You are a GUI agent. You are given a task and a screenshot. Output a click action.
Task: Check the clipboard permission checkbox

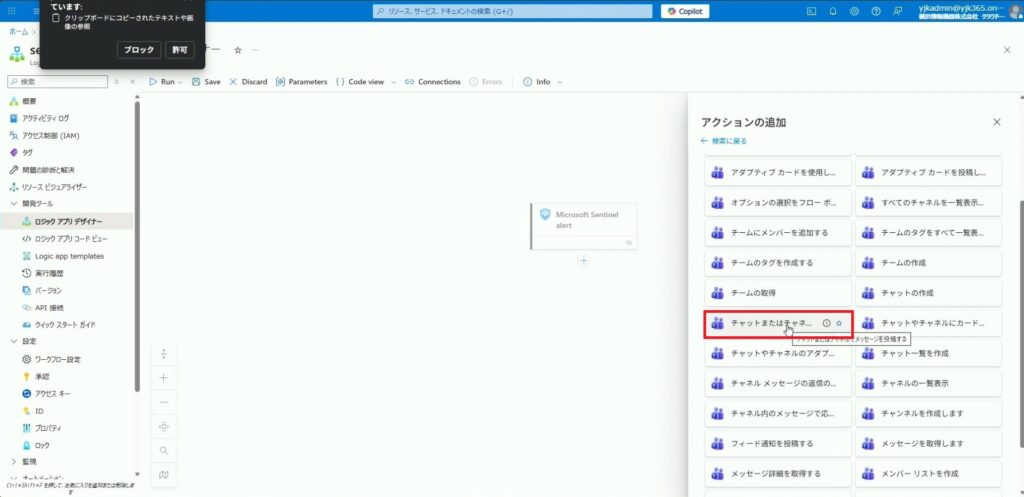click(56, 17)
